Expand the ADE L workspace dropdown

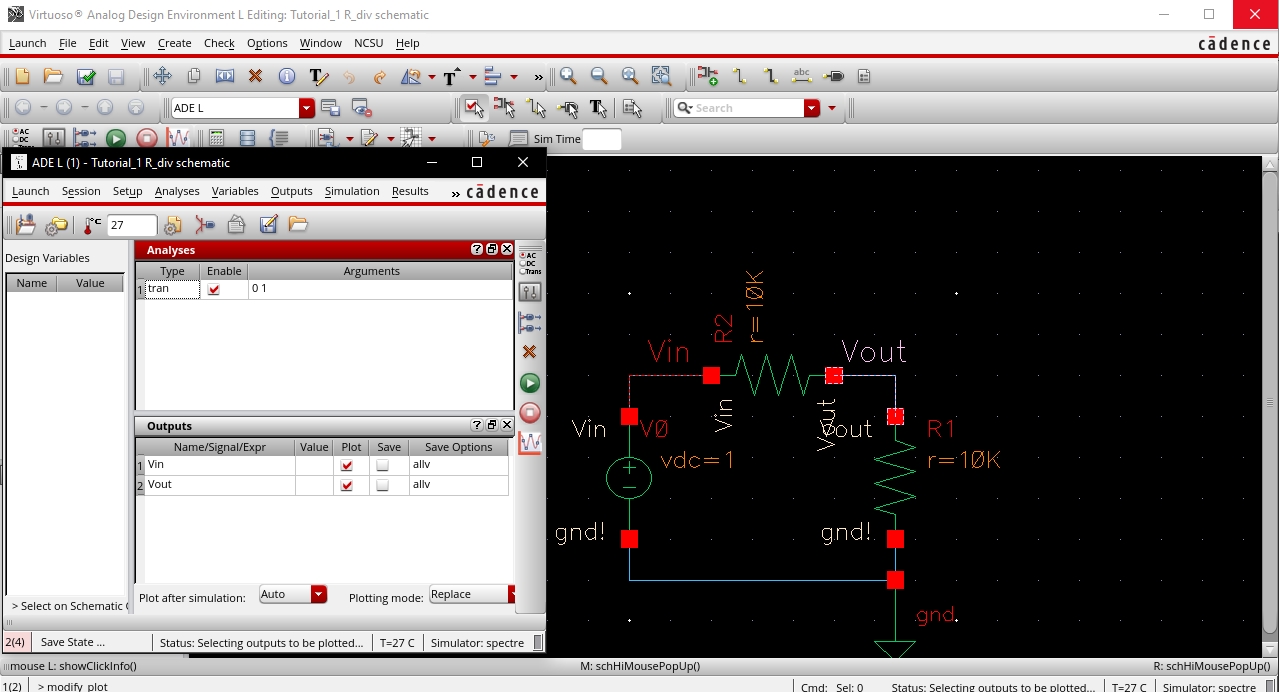tap(307, 108)
